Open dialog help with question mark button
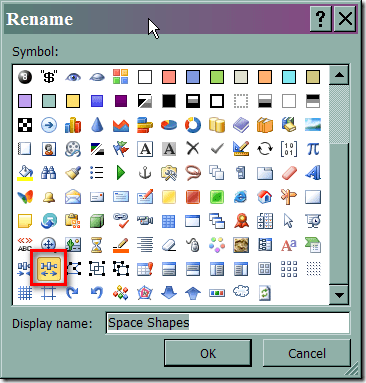366x383 pixels. (320, 19)
